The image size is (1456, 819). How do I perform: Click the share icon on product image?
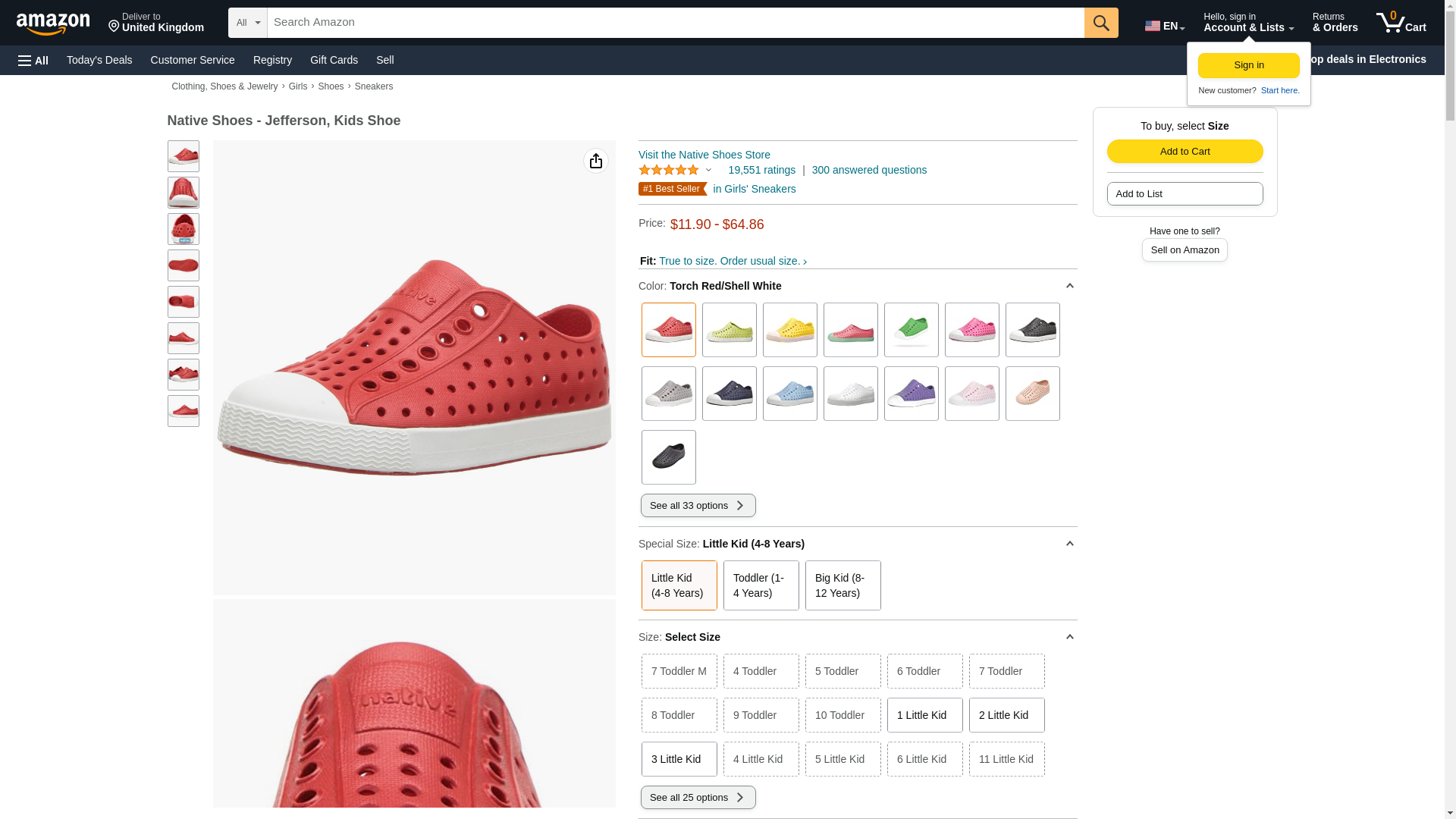(x=596, y=161)
